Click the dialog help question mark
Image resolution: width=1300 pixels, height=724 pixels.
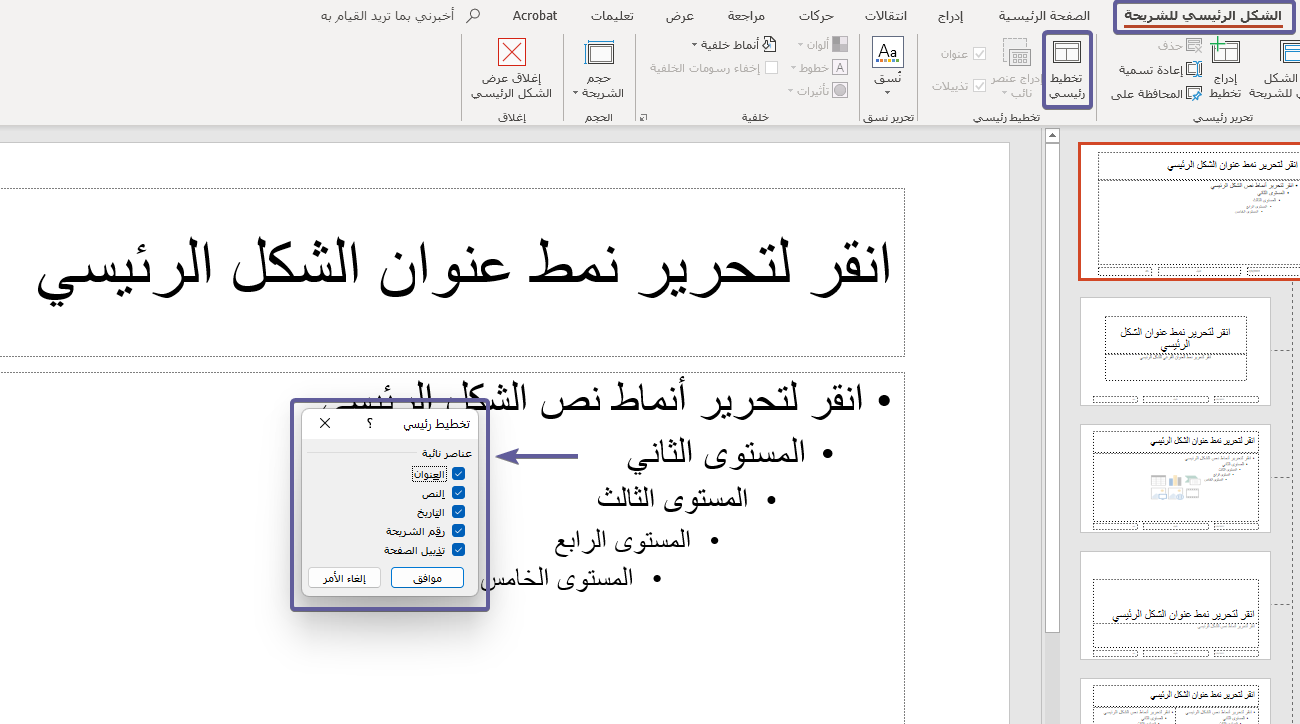[370, 424]
